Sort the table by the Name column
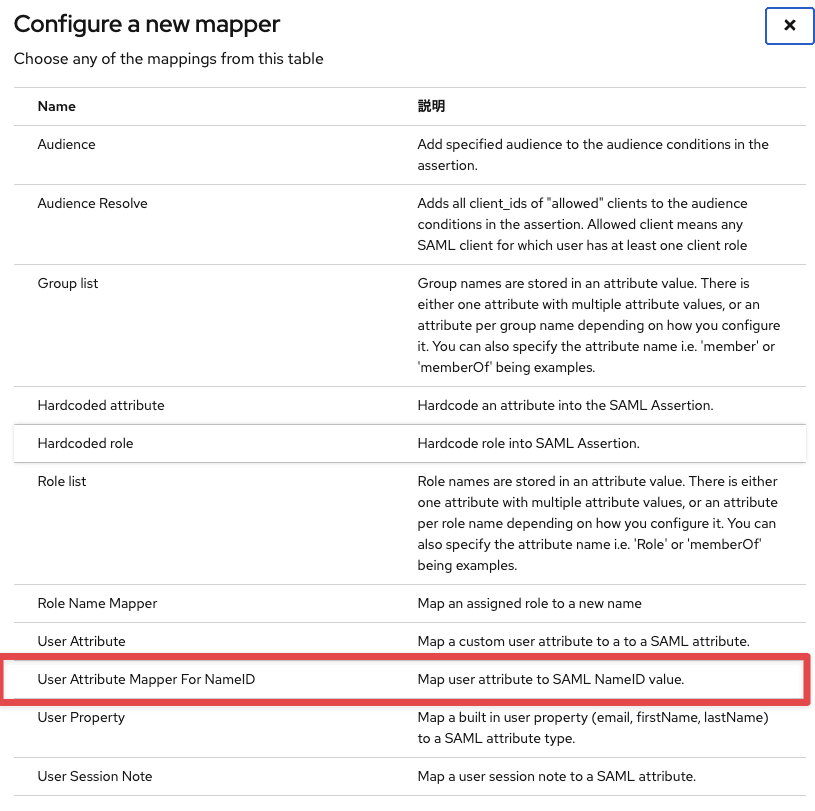The width and height of the screenshot is (815, 811). click(56, 106)
